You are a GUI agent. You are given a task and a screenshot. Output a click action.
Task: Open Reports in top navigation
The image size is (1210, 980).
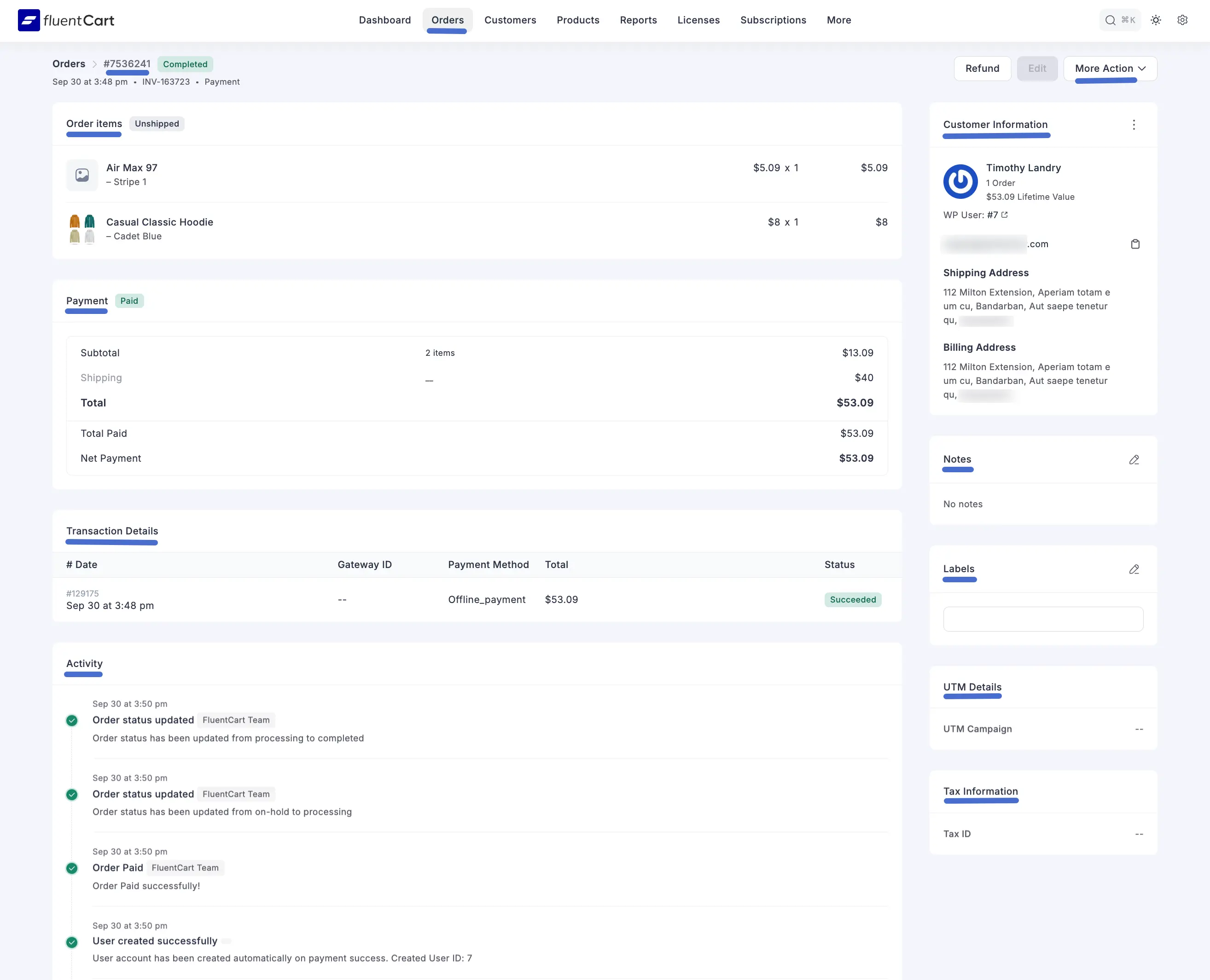click(x=638, y=20)
